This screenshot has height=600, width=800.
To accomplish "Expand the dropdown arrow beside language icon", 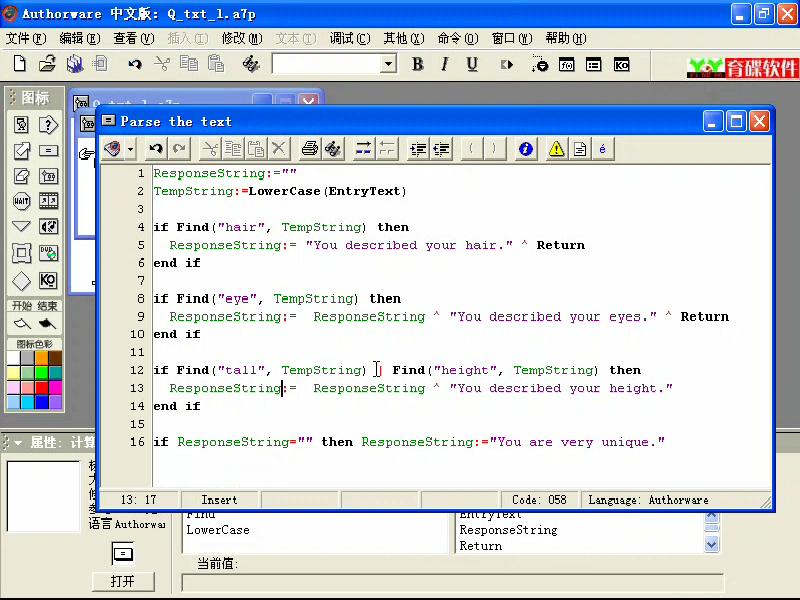I will point(131,149).
